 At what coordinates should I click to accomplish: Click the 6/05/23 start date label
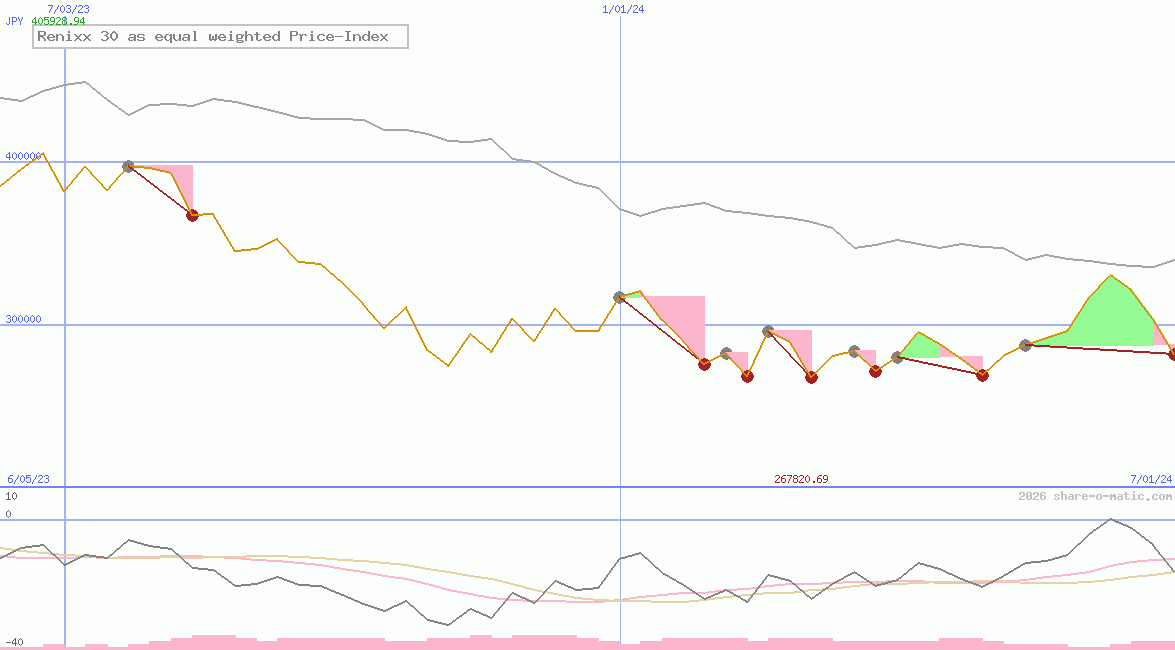point(28,479)
